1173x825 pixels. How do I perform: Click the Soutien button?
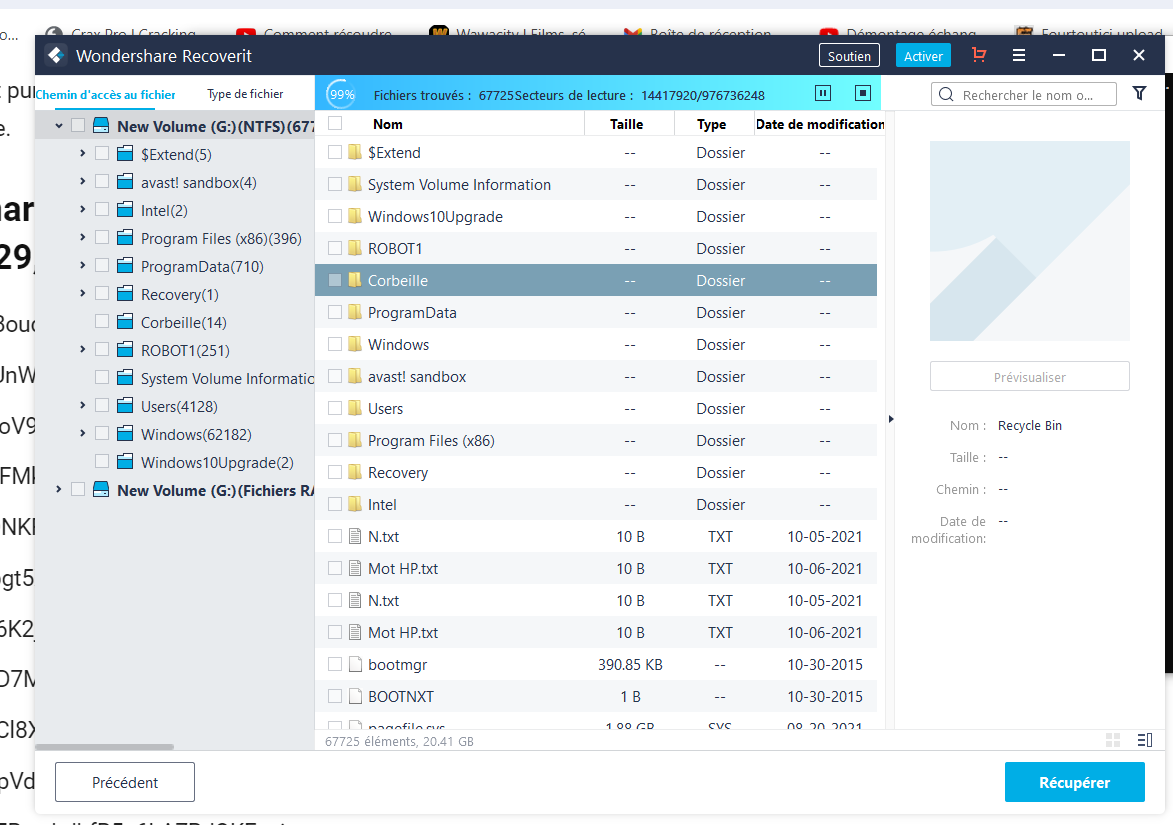(849, 56)
